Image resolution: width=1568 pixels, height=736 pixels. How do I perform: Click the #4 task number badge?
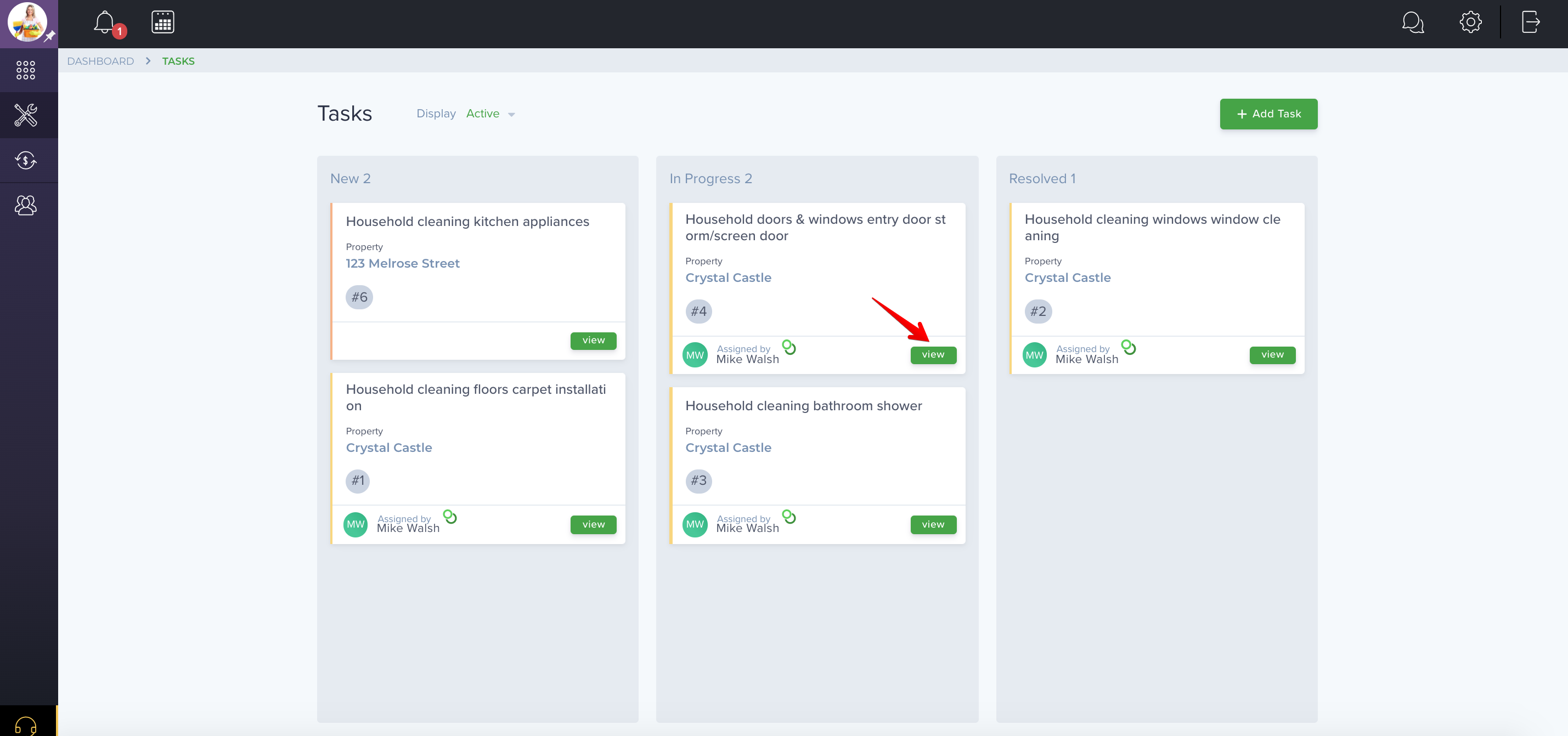tap(699, 312)
